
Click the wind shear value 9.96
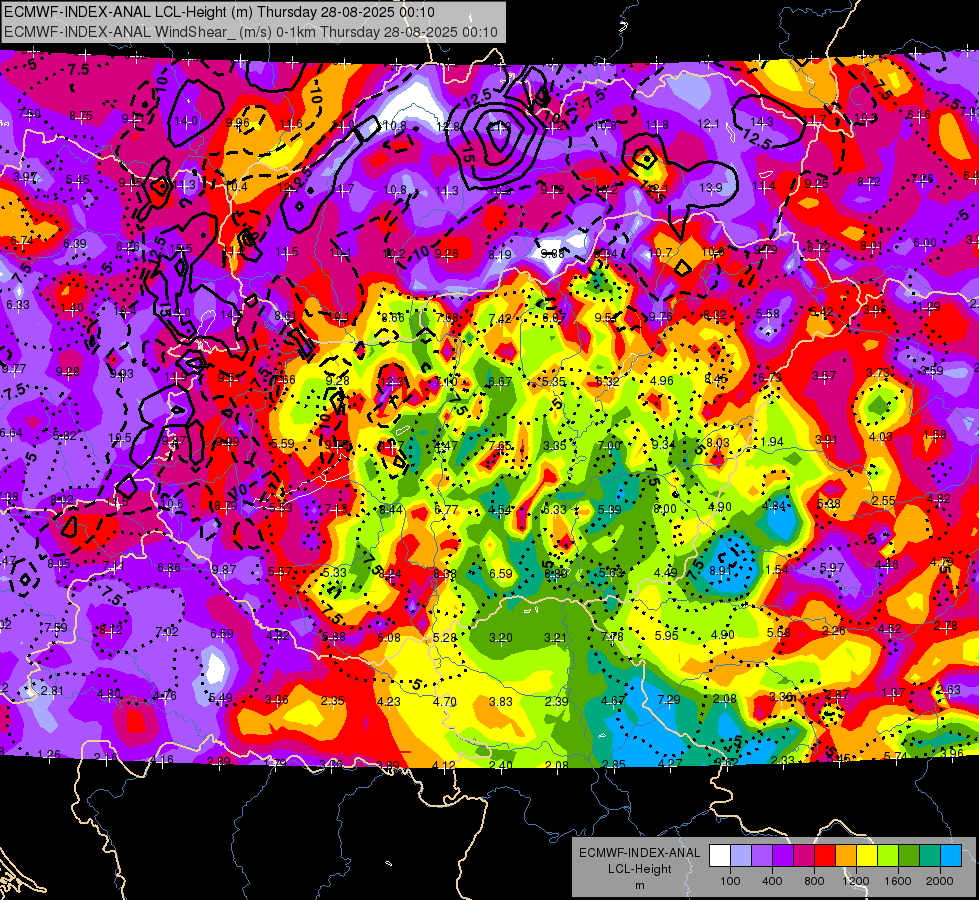(237, 122)
